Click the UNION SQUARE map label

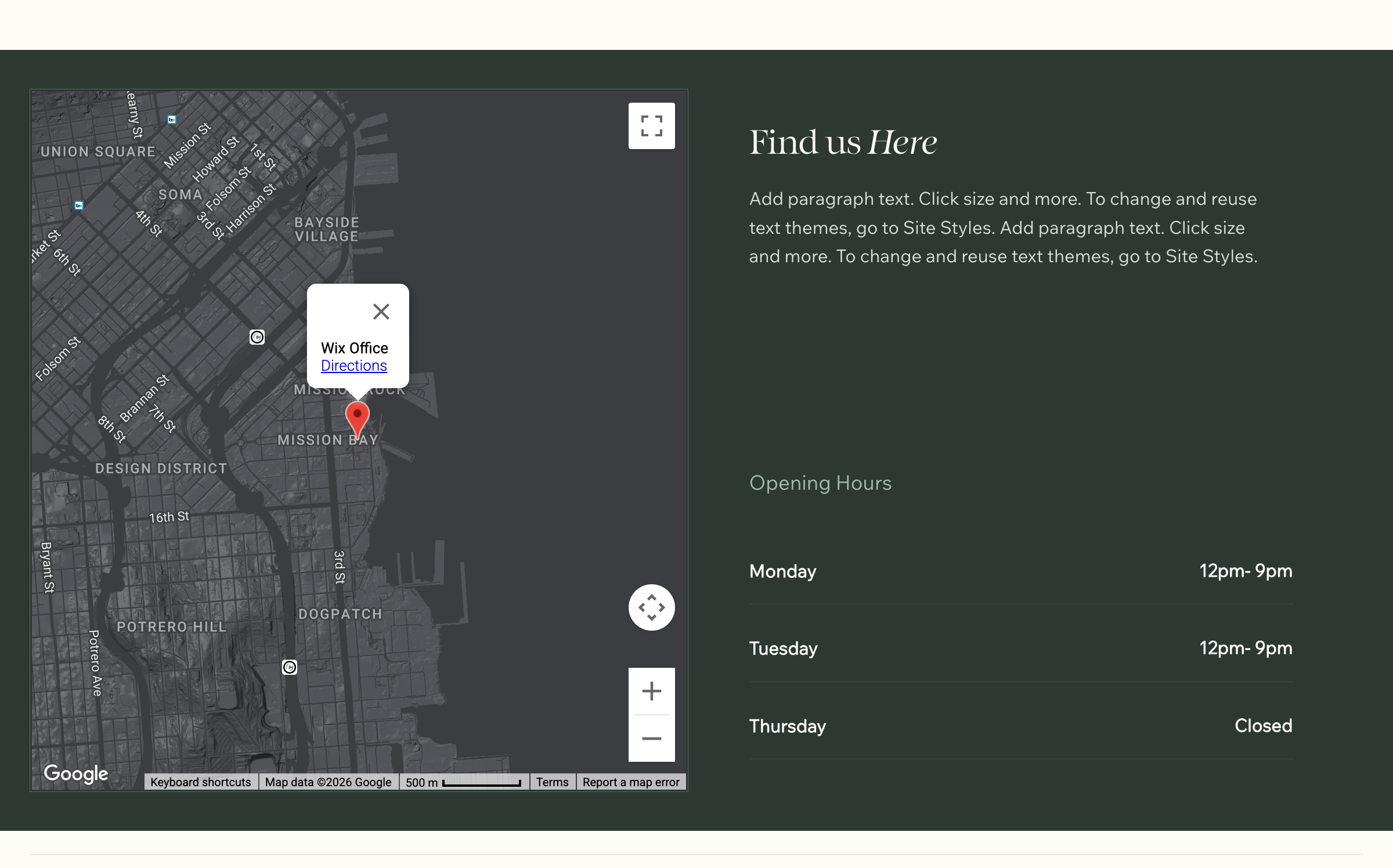pos(98,152)
